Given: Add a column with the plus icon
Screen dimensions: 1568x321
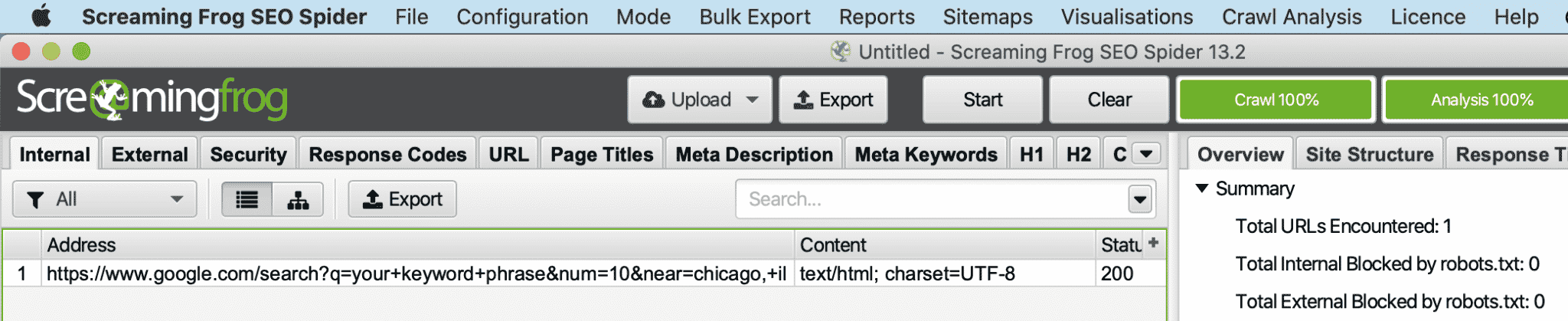Looking at the screenshot, I should 1153,243.
